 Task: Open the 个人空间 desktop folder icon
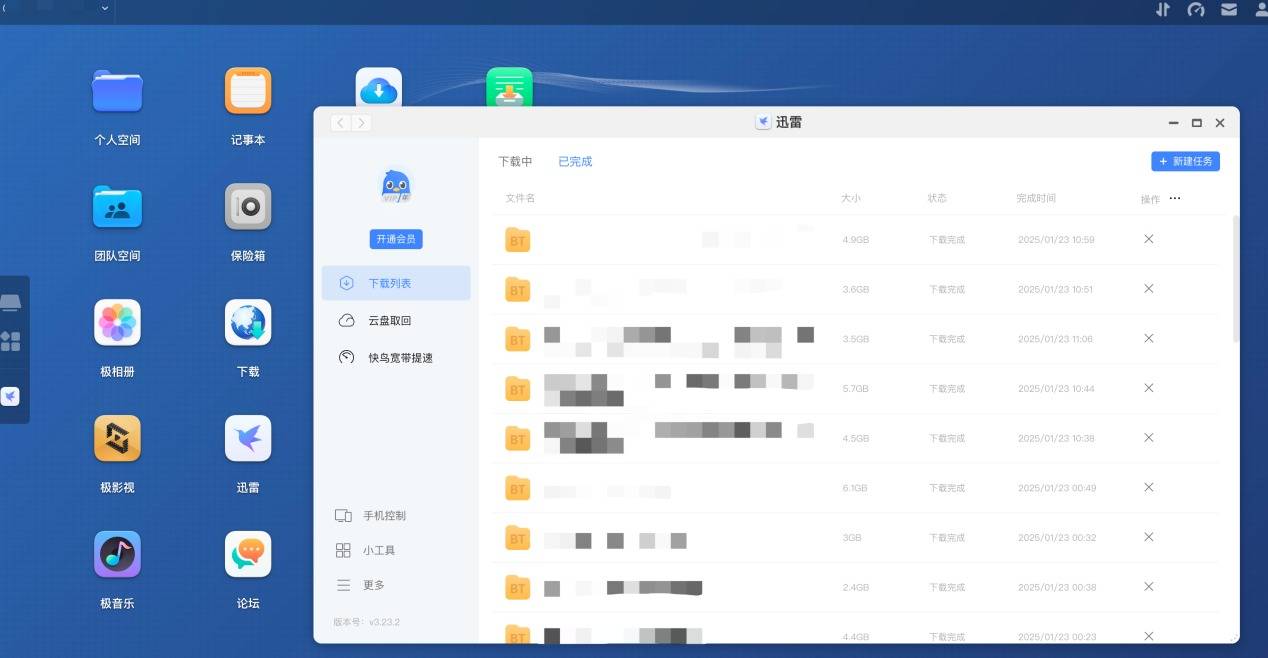117,91
